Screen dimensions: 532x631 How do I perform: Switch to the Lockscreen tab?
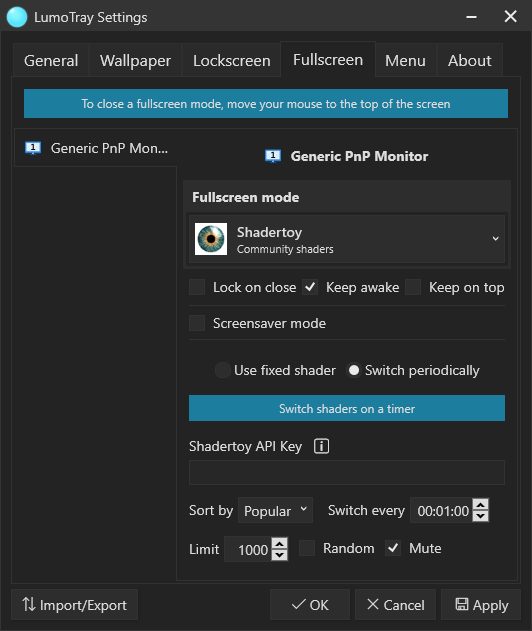[231, 61]
